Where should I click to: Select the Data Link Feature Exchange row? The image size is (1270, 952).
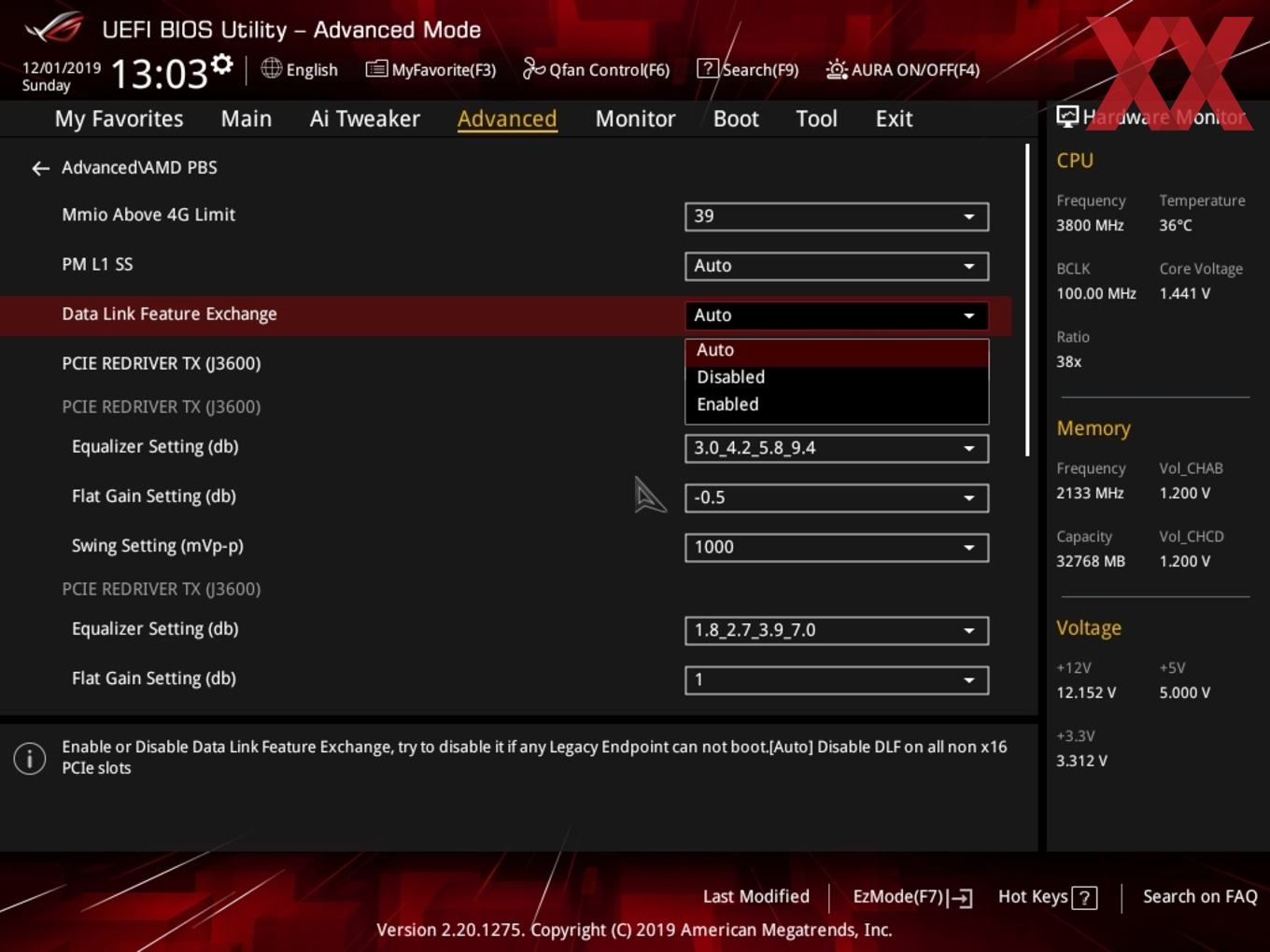click(505, 315)
